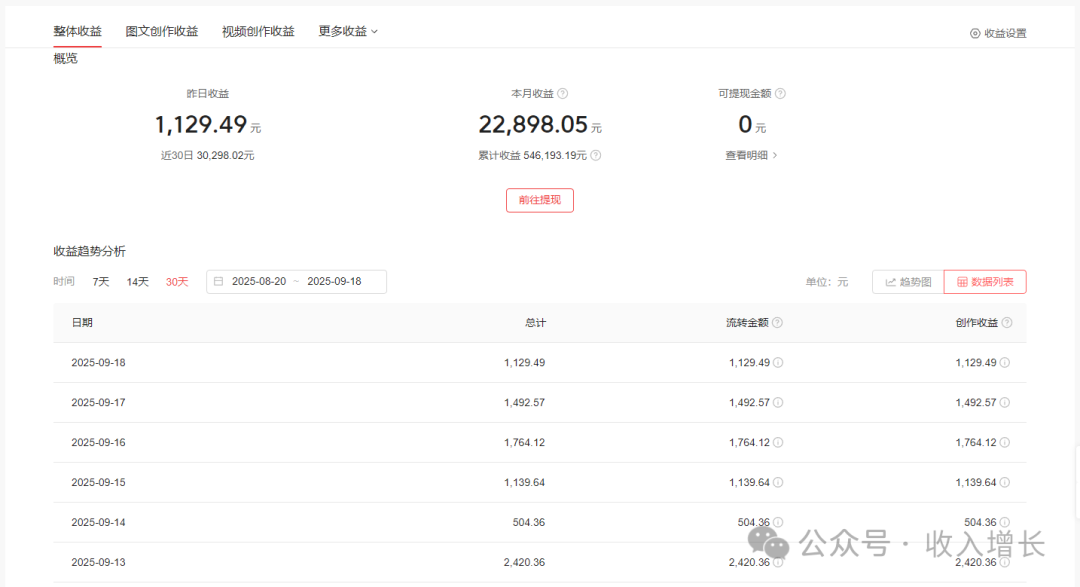
Task: Click 2025-09-13 date row cell
Action: coord(98,562)
